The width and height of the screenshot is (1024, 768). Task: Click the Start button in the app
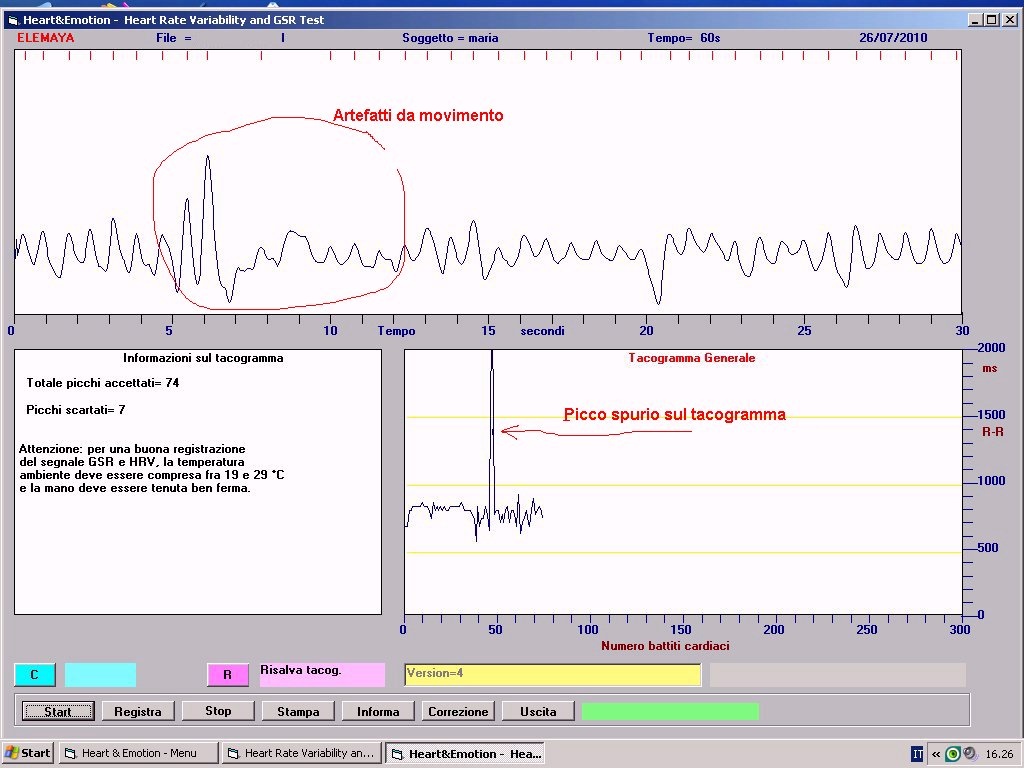click(x=58, y=711)
